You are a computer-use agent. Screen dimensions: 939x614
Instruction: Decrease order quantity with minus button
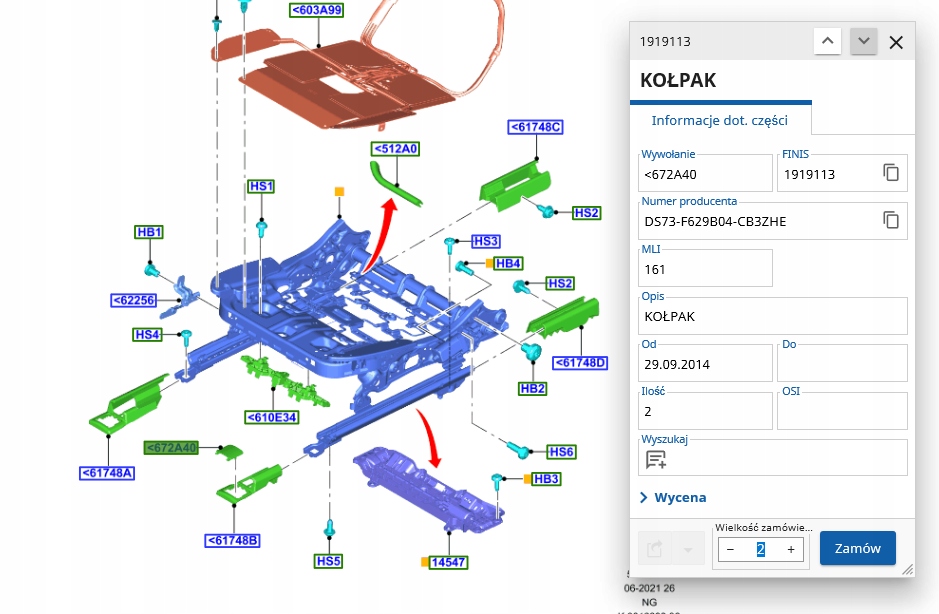click(730, 549)
